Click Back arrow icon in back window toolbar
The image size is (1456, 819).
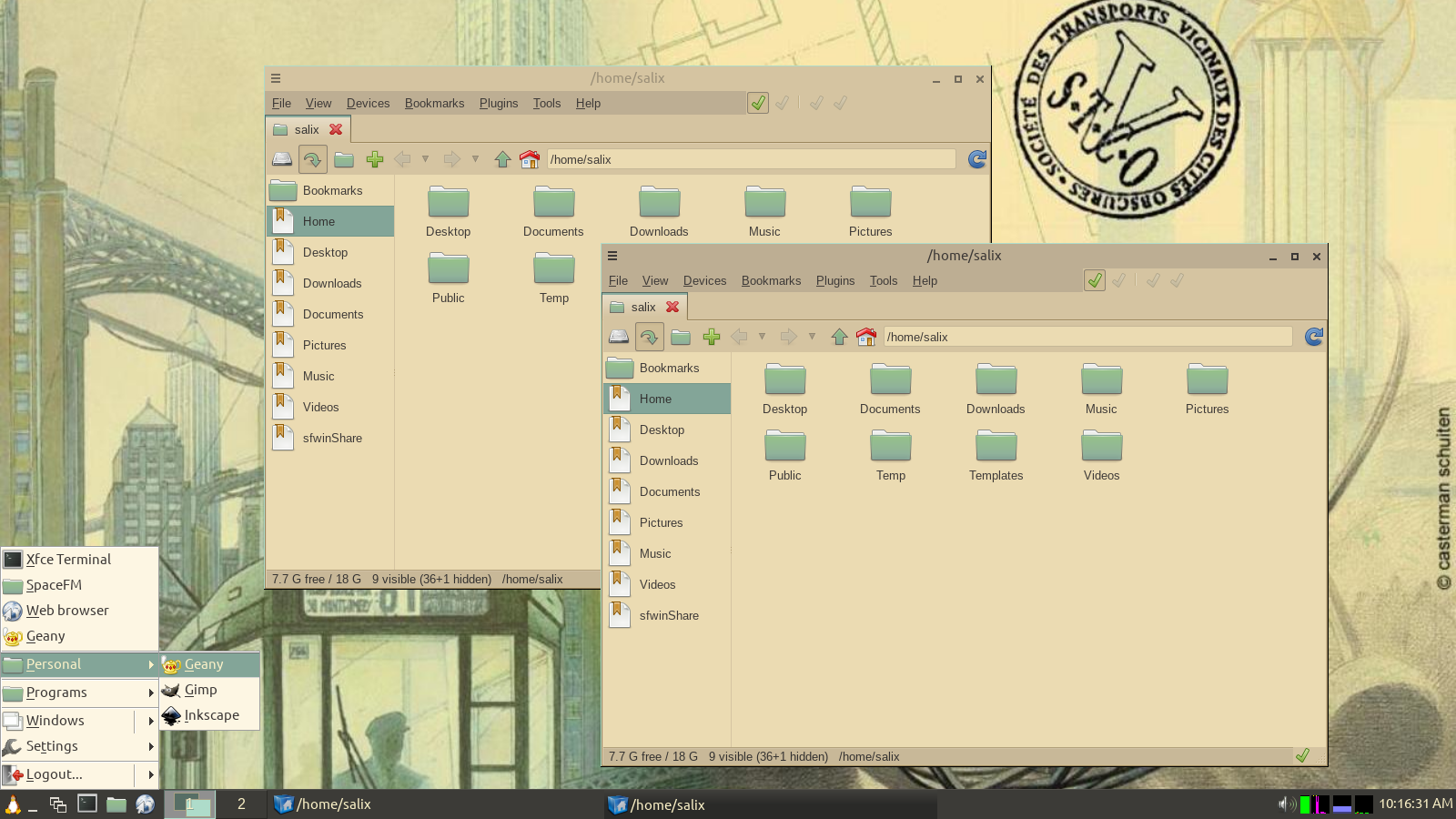click(x=403, y=159)
